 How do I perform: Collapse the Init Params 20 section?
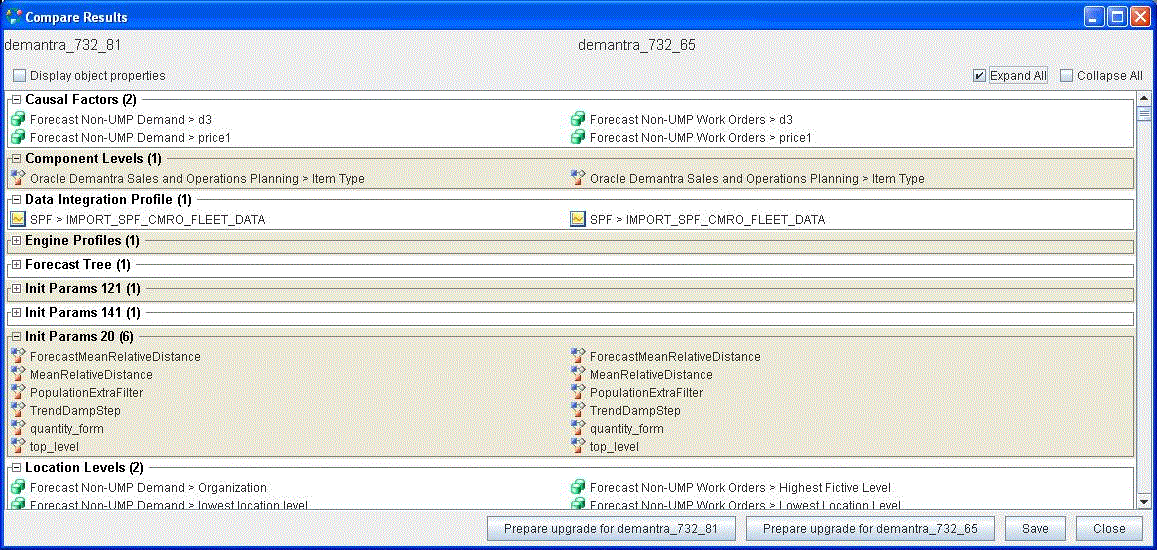click(16, 336)
